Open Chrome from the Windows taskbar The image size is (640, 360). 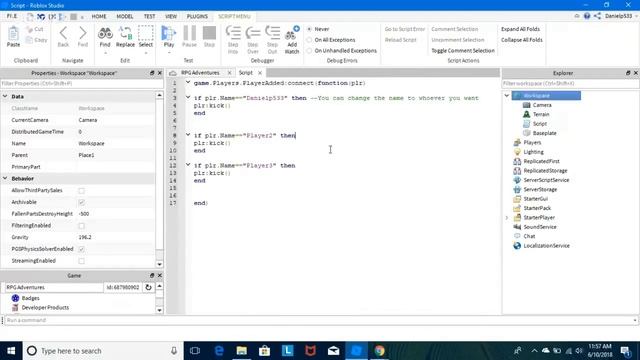coord(380,351)
